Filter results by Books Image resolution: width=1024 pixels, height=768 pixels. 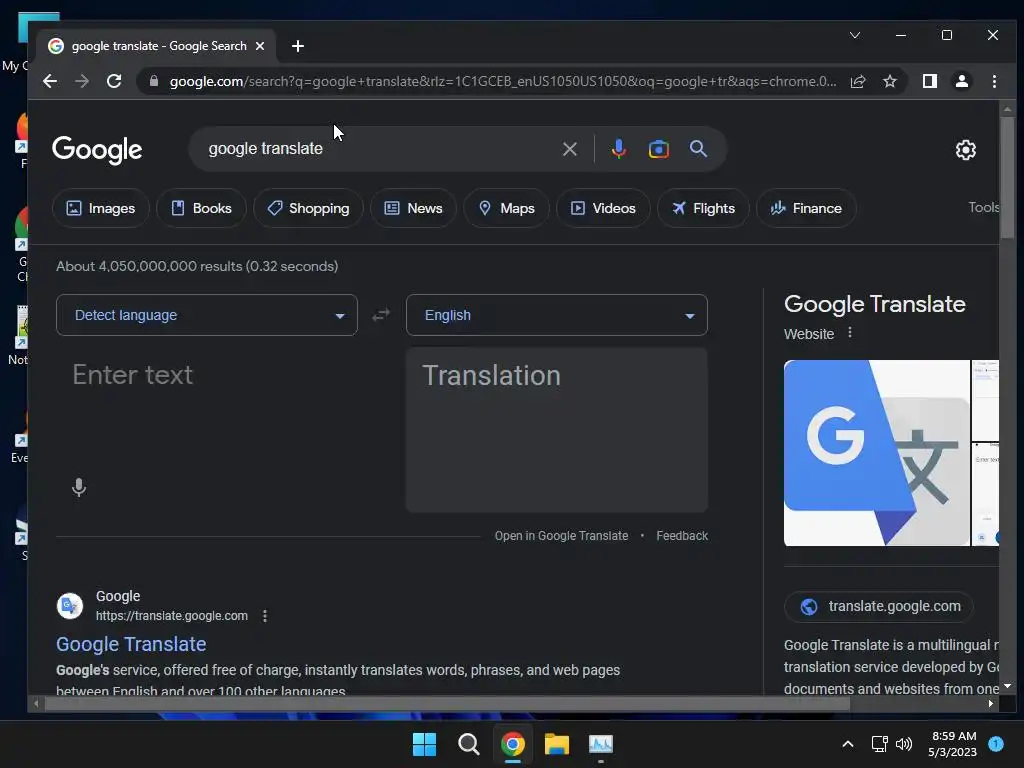(x=201, y=208)
